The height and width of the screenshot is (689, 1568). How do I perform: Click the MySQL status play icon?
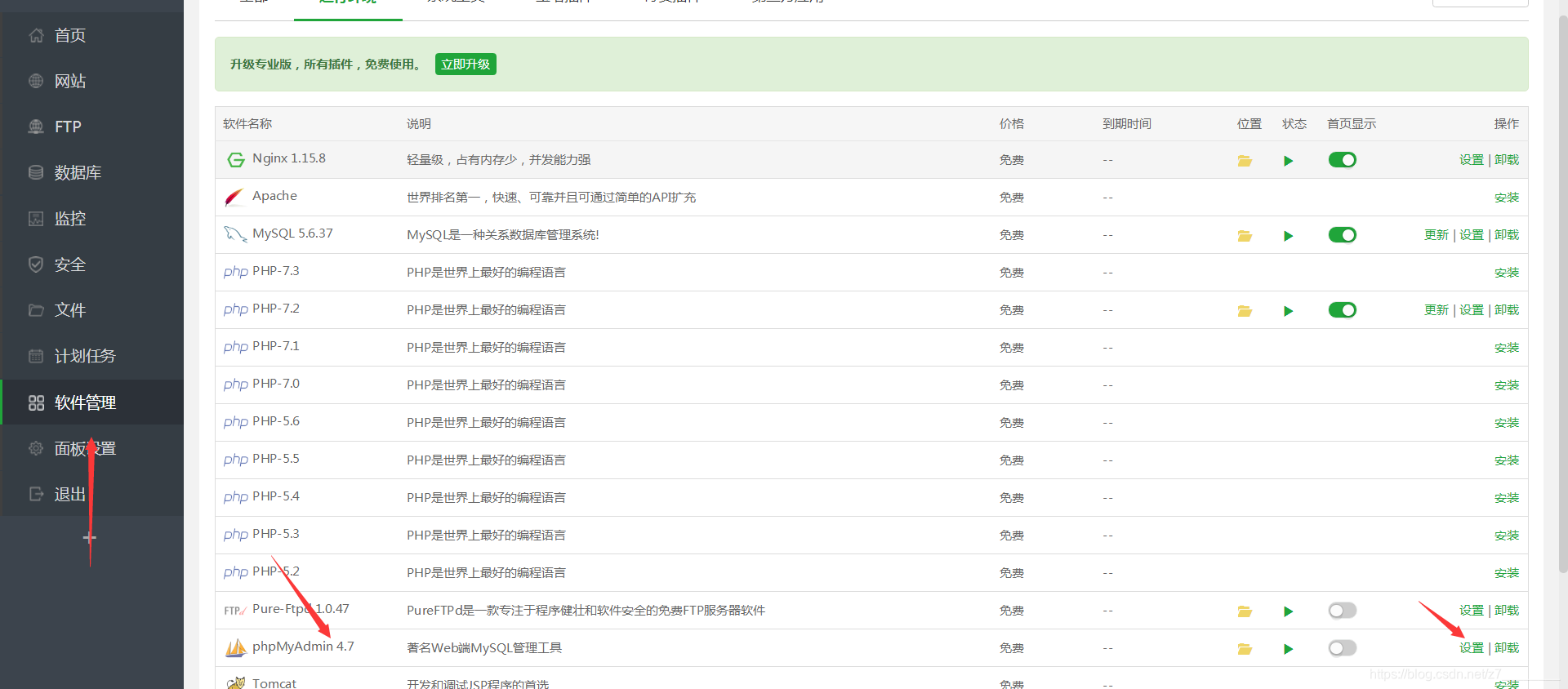point(1289,236)
